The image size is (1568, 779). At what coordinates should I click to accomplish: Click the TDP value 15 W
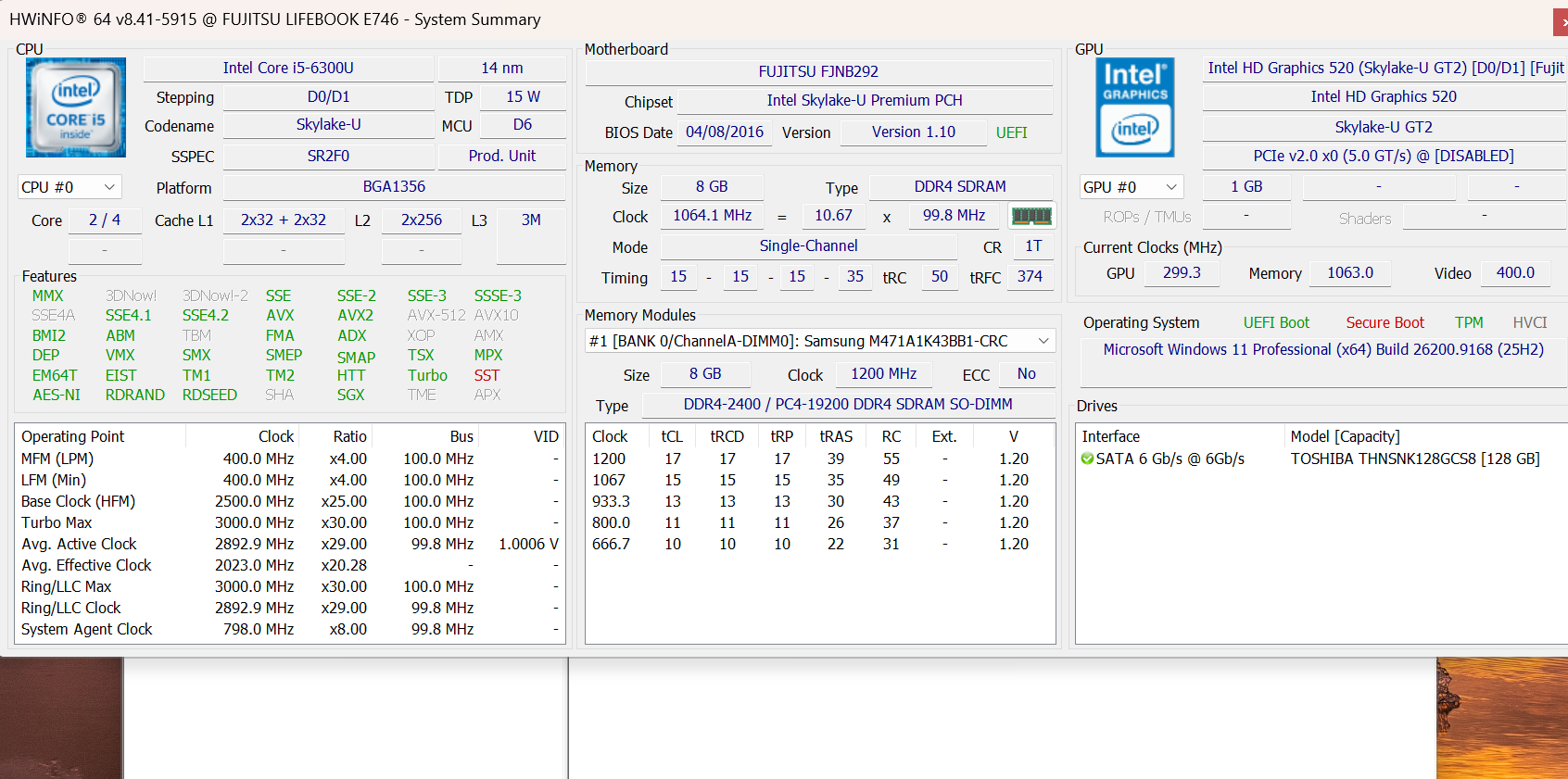[523, 96]
